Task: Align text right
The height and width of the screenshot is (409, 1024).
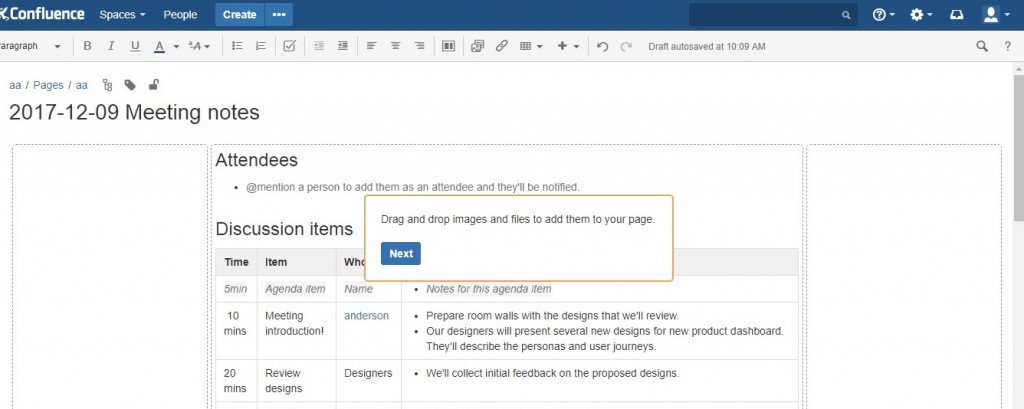Action: (419, 46)
